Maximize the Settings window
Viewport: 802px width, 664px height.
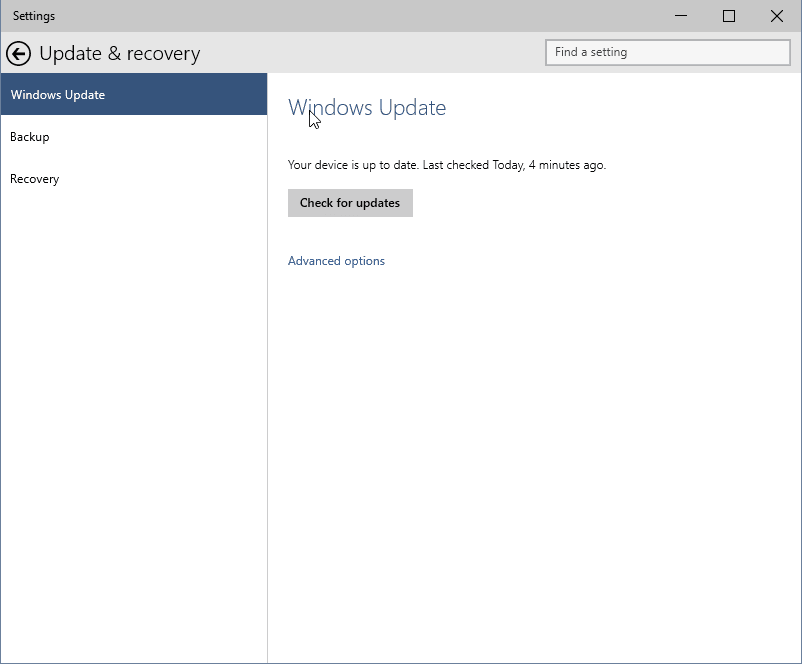(x=729, y=16)
